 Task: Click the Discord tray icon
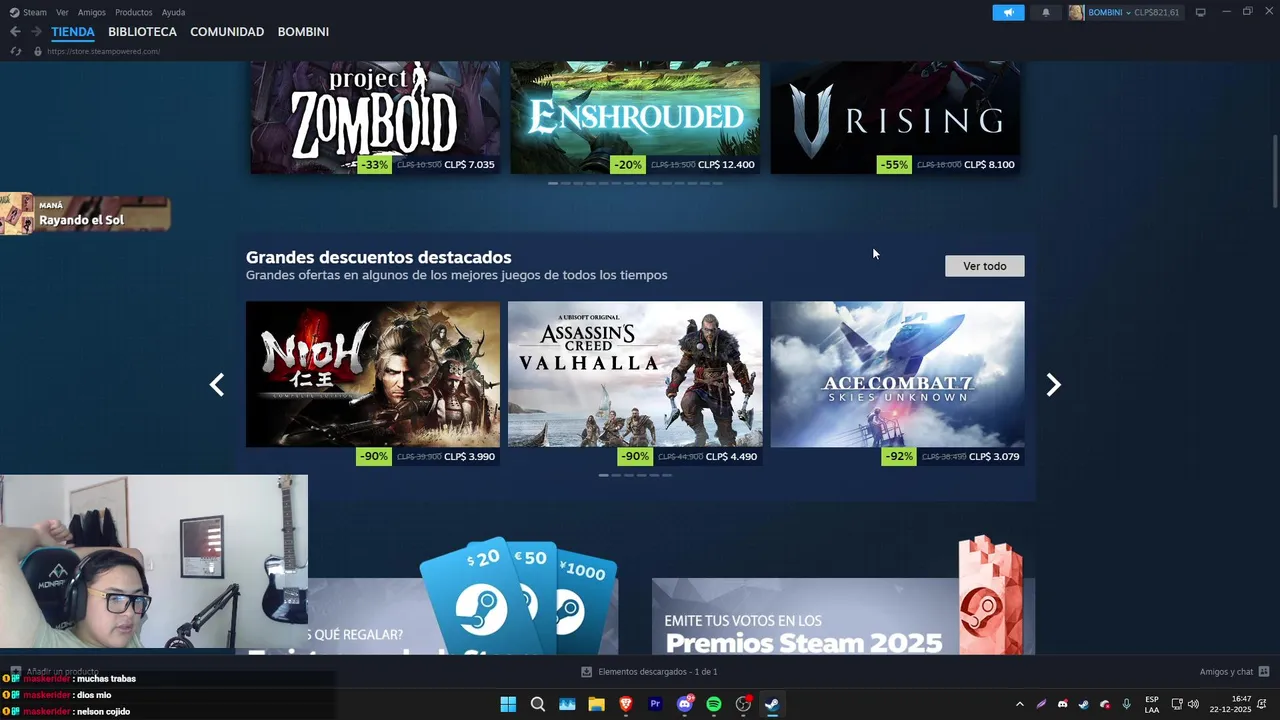pos(1062,704)
